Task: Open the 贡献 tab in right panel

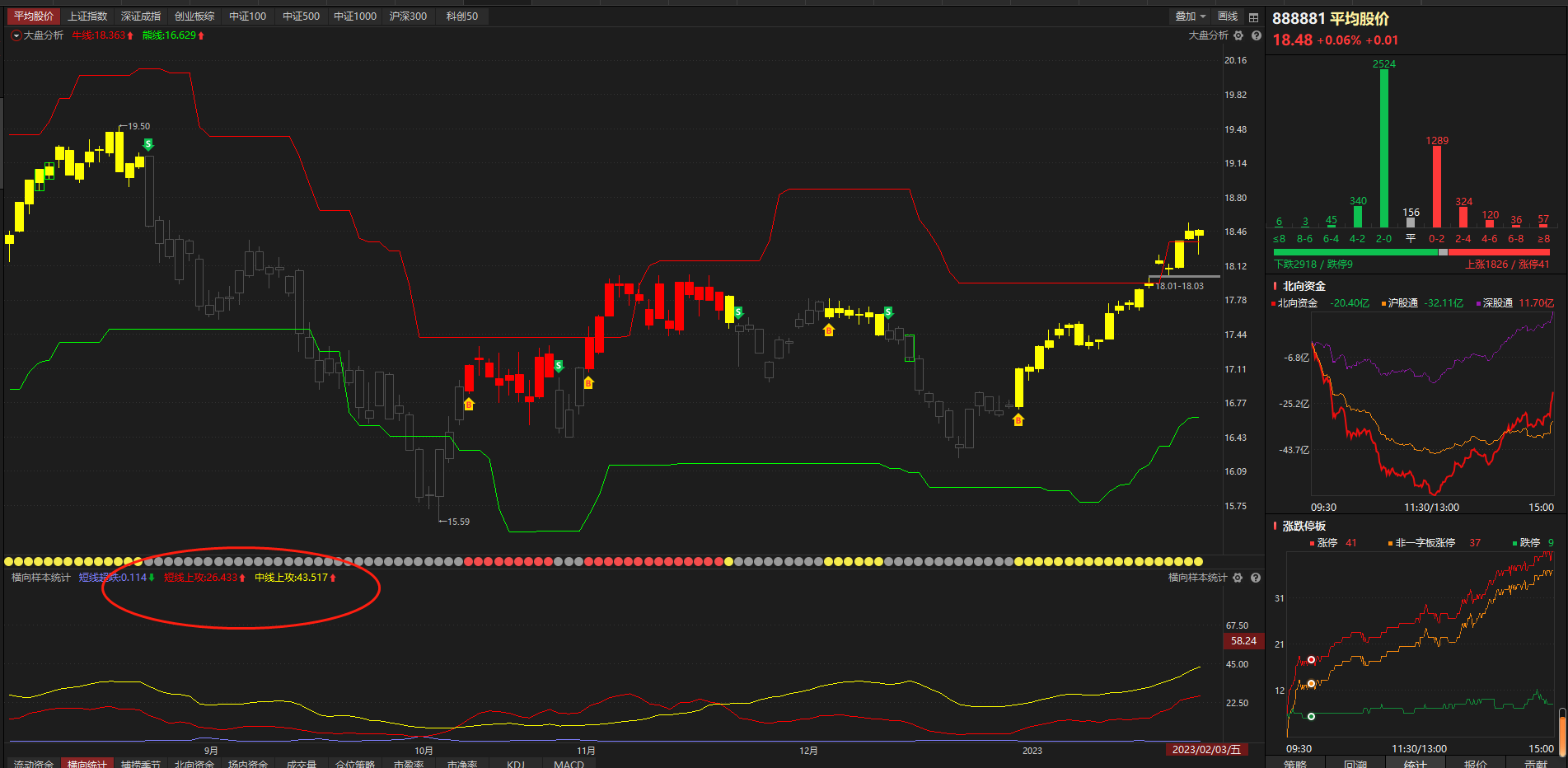Action: tap(1535, 763)
